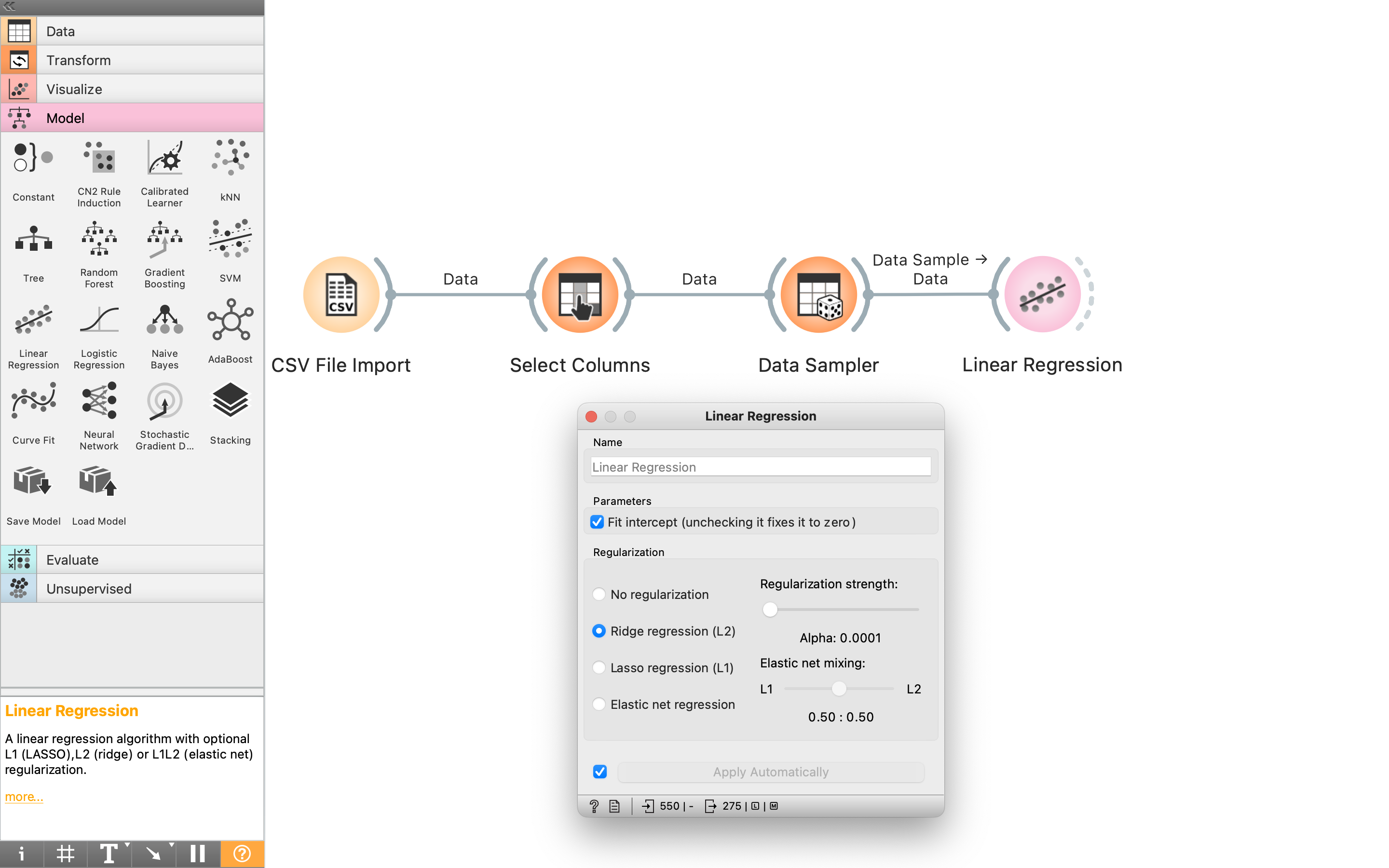1389x868 pixels.
Task: Select the Tree widget in the Model panel
Action: point(33,238)
